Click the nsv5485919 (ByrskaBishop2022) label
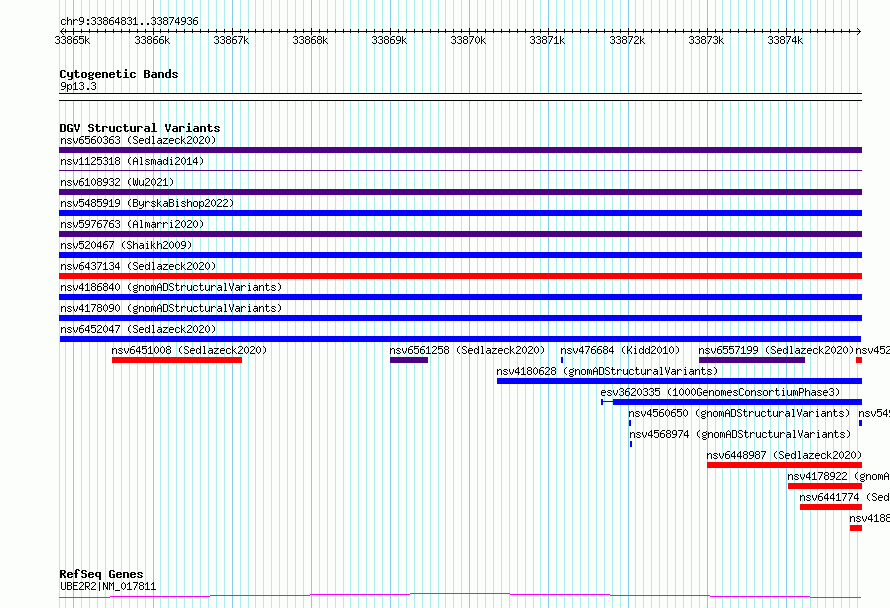This screenshot has height=608, width=890. pyautogui.click(x=147, y=203)
